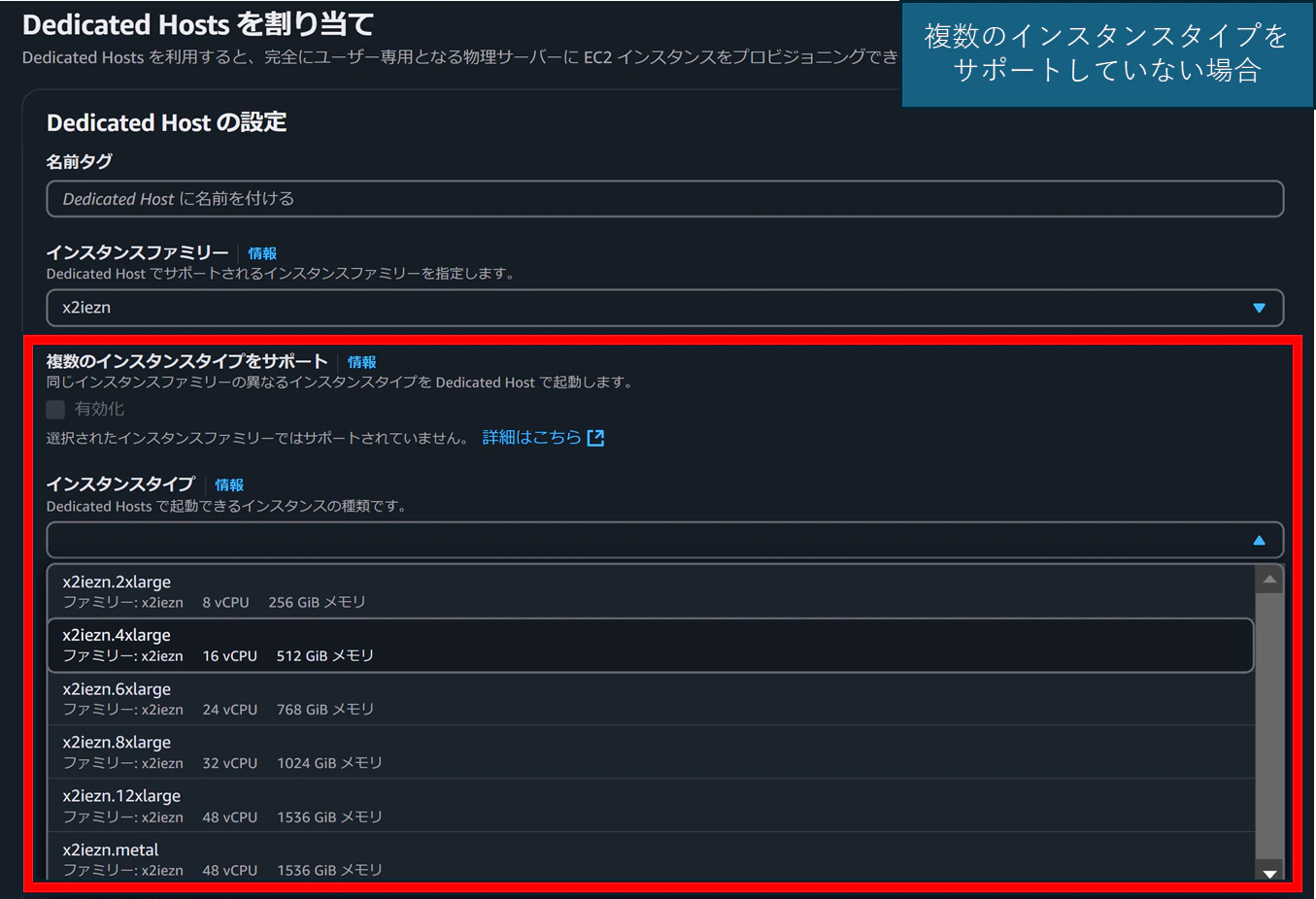
Task: Click the up arrow of instance type dropdown
Action: tap(1259, 541)
